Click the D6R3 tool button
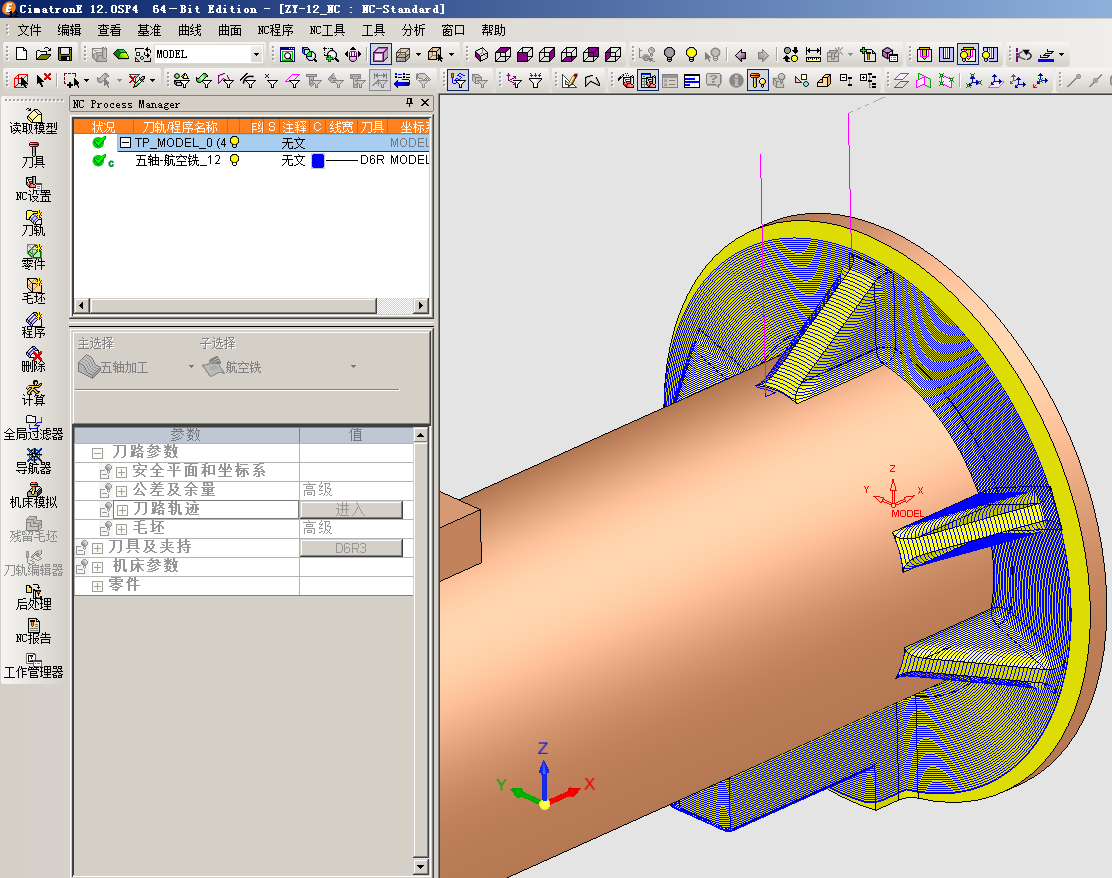 [x=351, y=548]
